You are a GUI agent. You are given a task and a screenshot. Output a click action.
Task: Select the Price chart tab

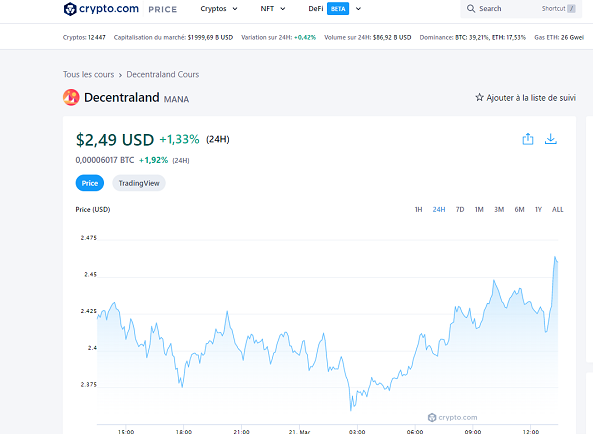pos(90,183)
